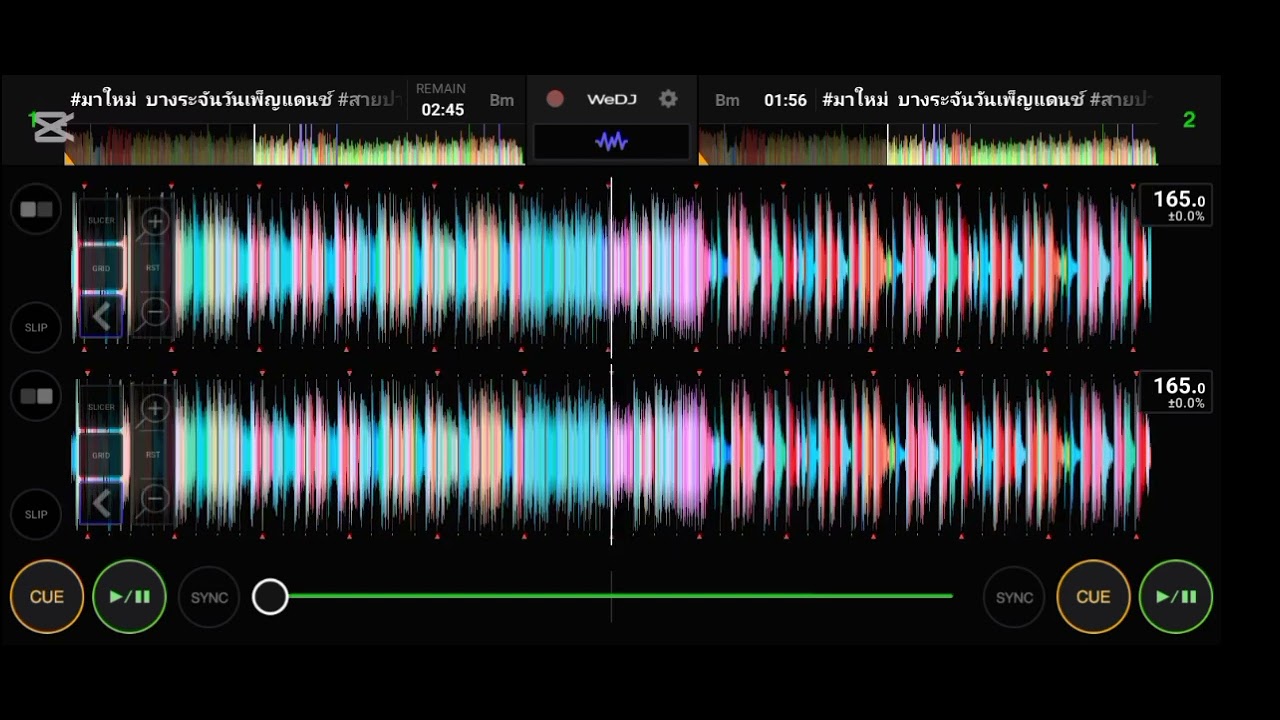Viewport: 1280px width, 720px height.
Task: Click deck 2 key label Bm
Action: coord(727,100)
